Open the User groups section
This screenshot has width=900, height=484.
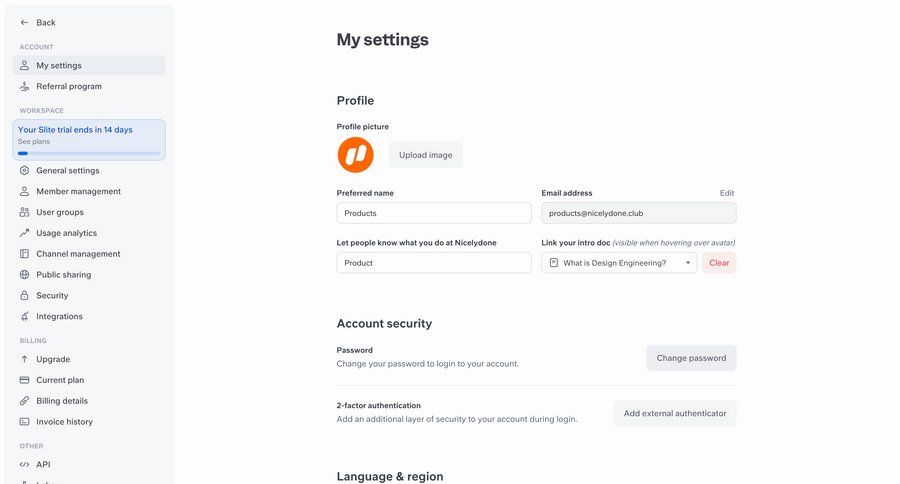tap(60, 212)
